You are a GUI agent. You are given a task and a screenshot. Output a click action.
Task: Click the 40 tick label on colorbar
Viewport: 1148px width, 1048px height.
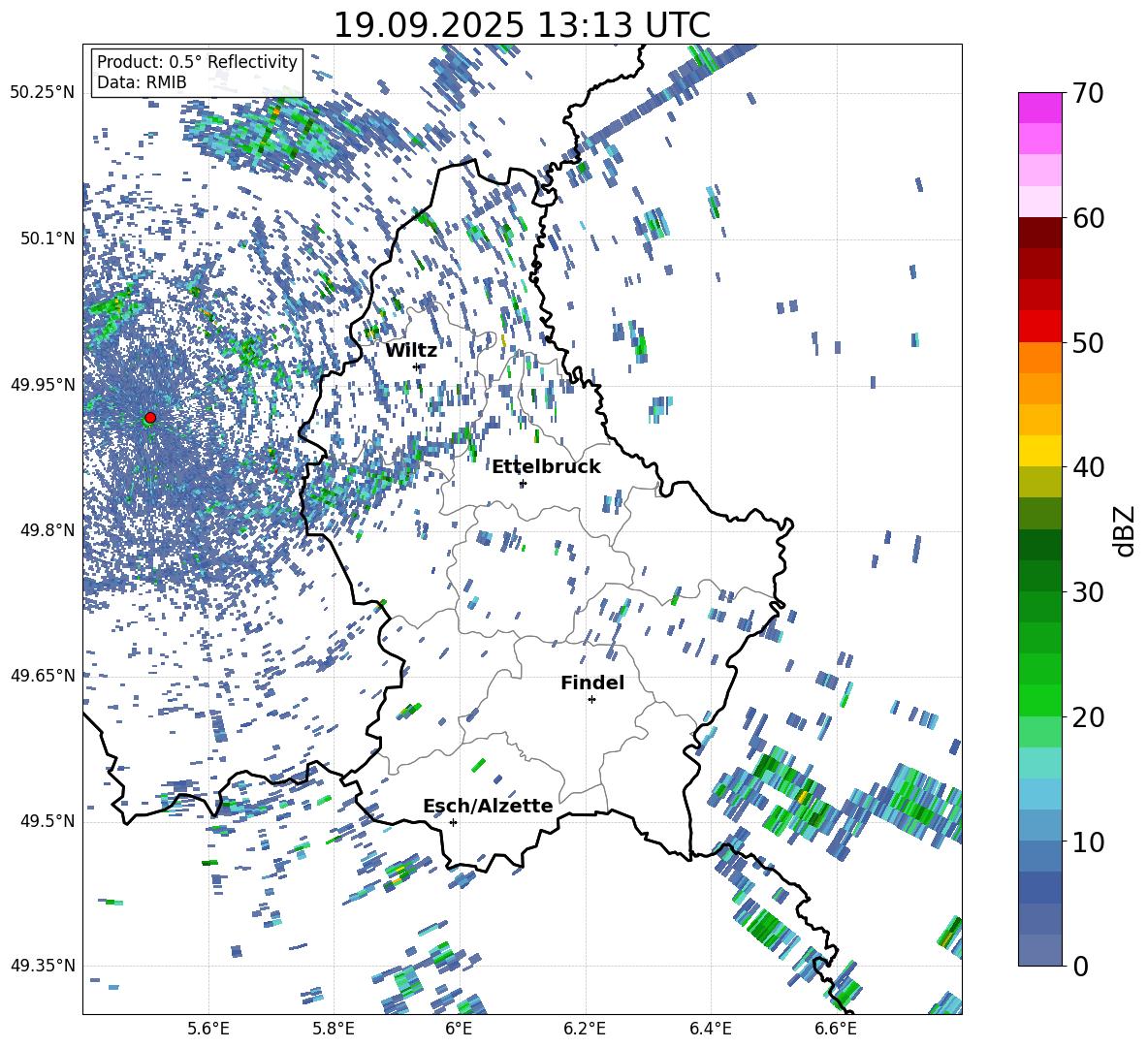[x=1087, y=467]
